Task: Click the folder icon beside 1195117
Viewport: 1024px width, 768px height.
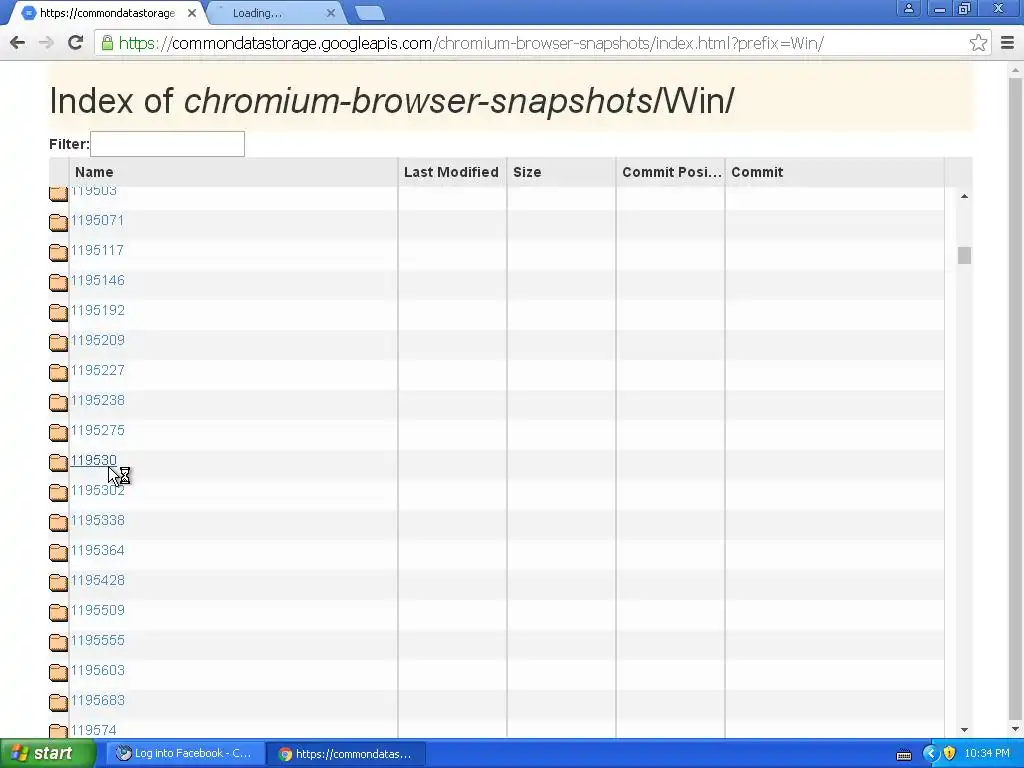Action: click(x=58, y=253)
